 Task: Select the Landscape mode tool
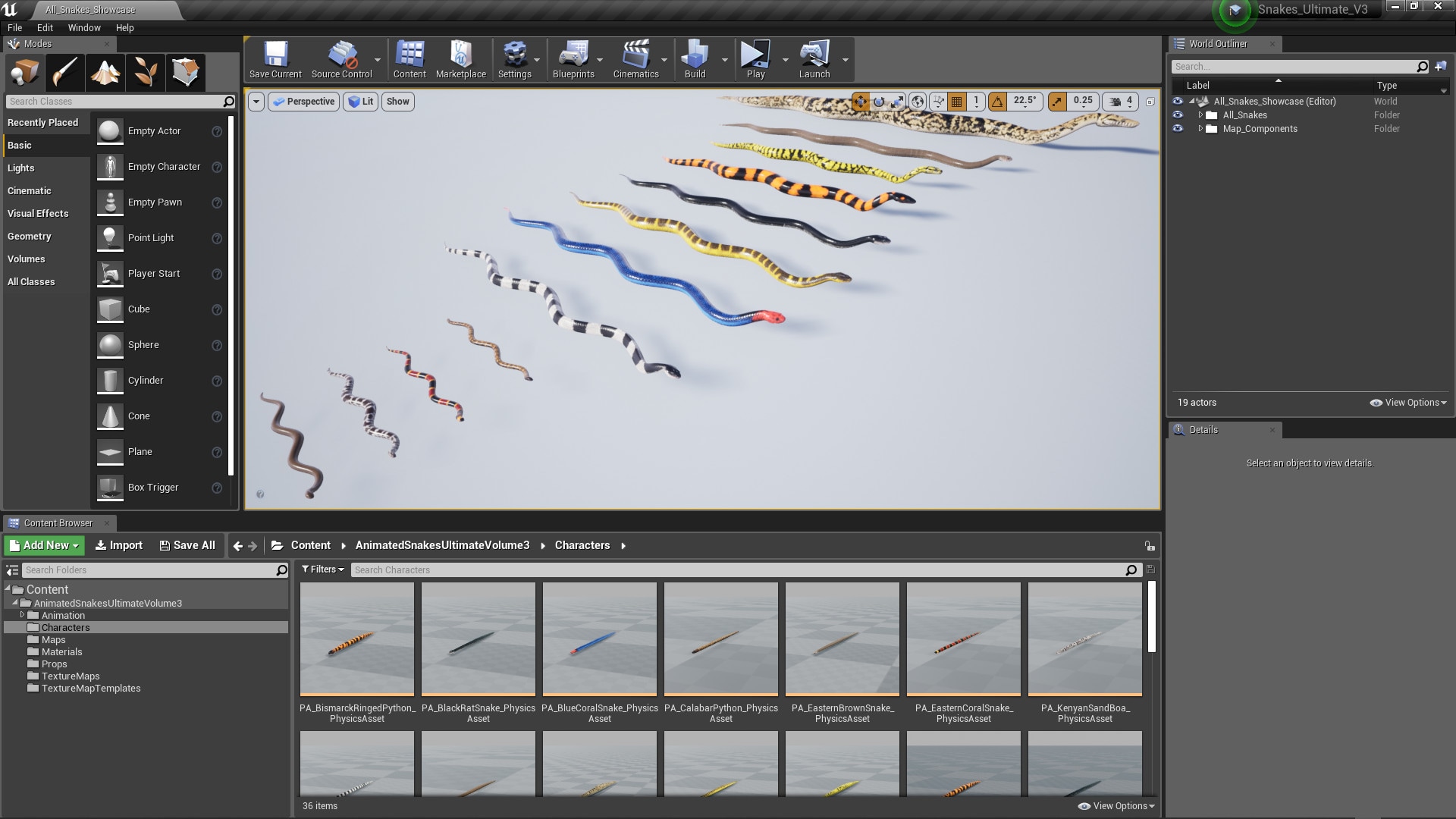105,72
